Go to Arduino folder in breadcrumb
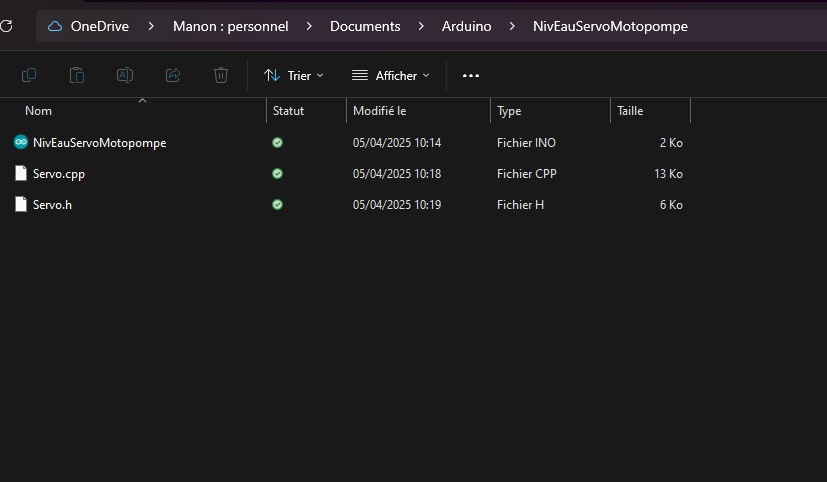This screenshot has width=827, height=482. (x=466, y=26)
